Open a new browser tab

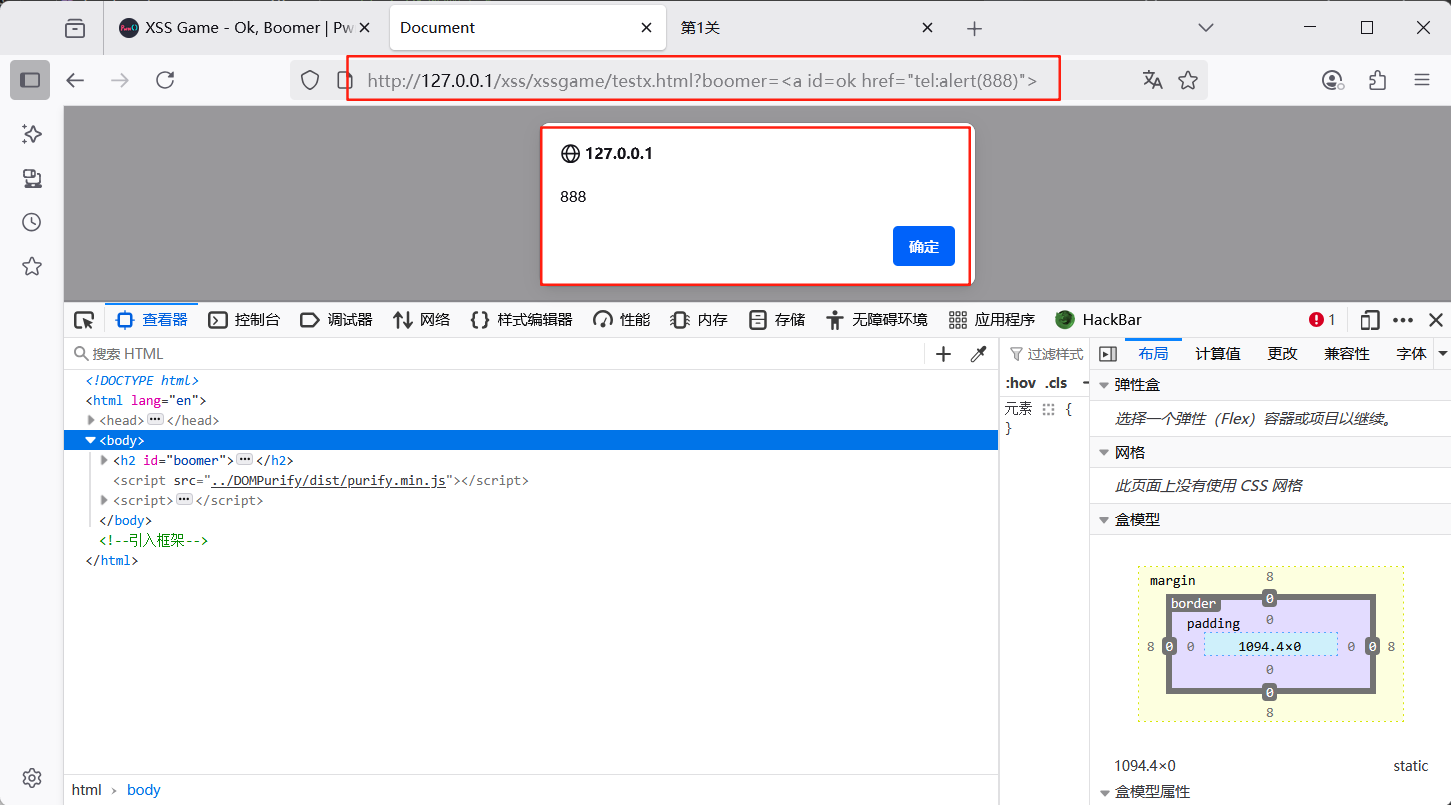point(974,28)
